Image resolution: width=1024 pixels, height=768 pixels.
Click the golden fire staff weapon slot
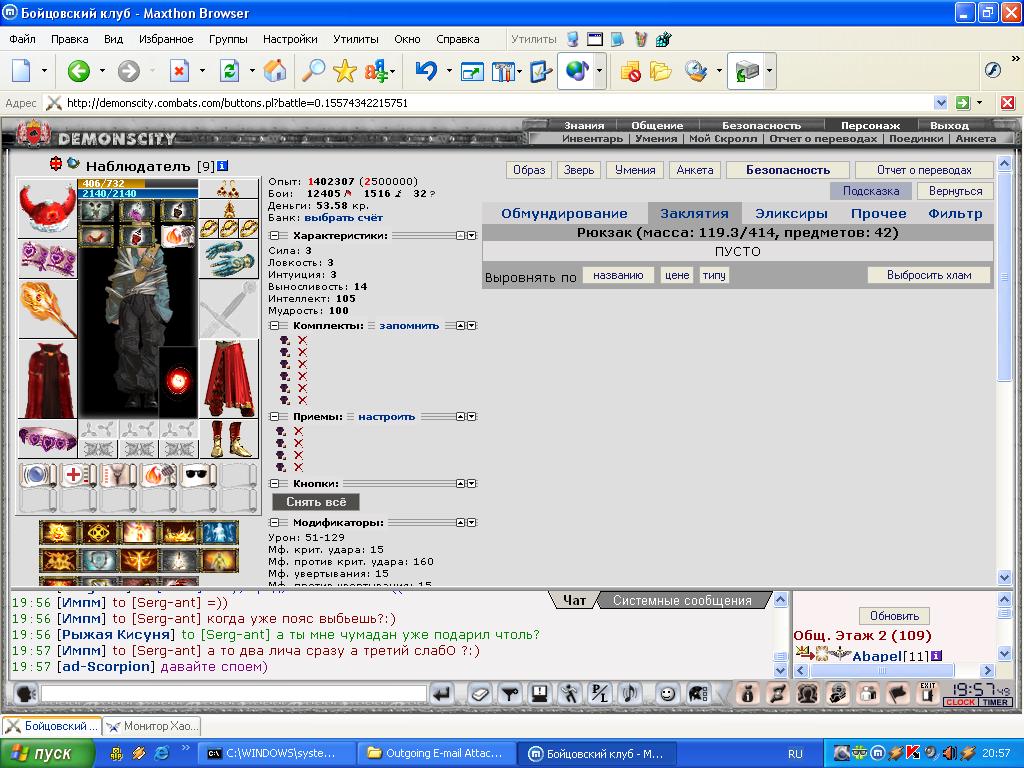[47, 309]
